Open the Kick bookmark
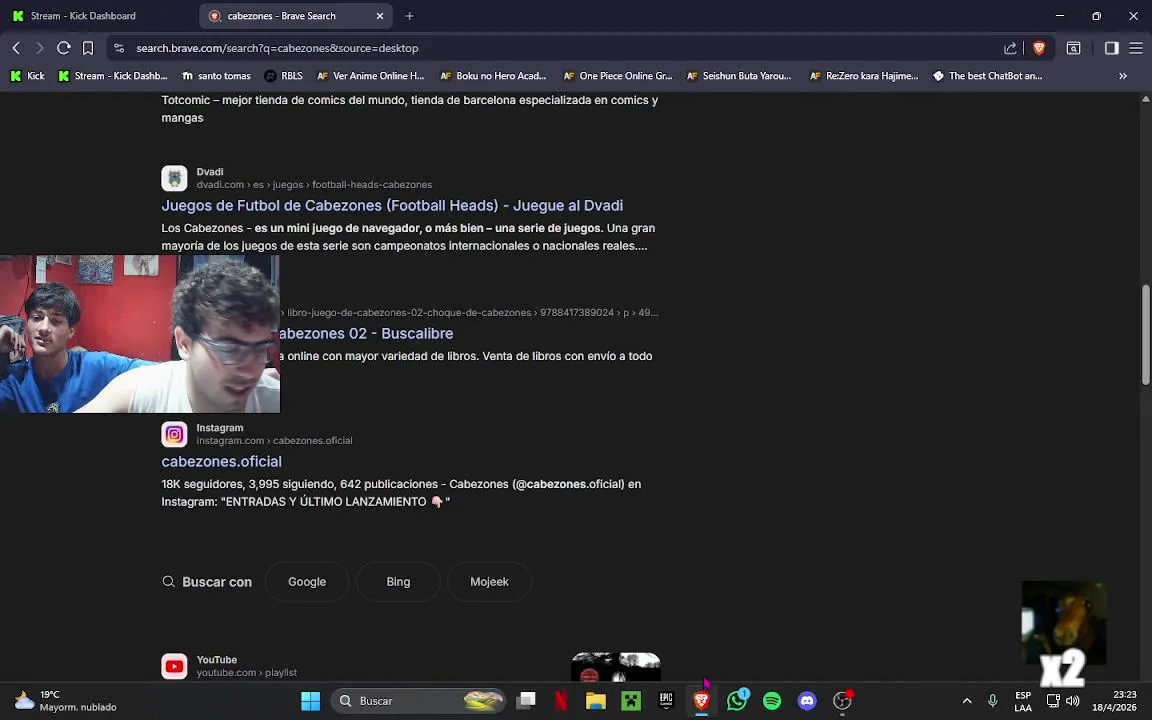The image size is (1152, 720). pyautogui.click(x=28, y=76)
